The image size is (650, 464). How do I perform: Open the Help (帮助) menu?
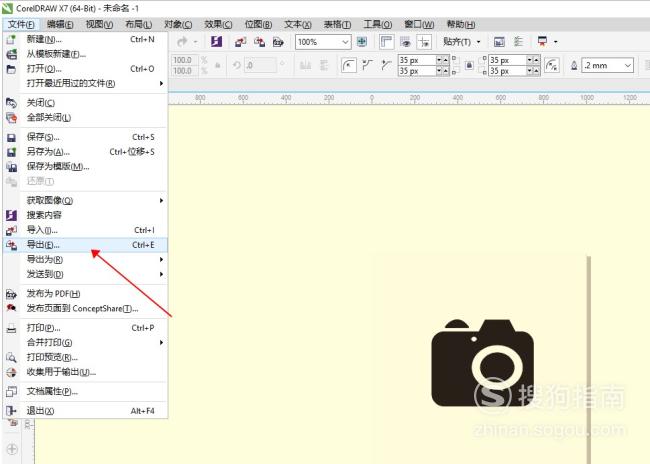point(461,24)
